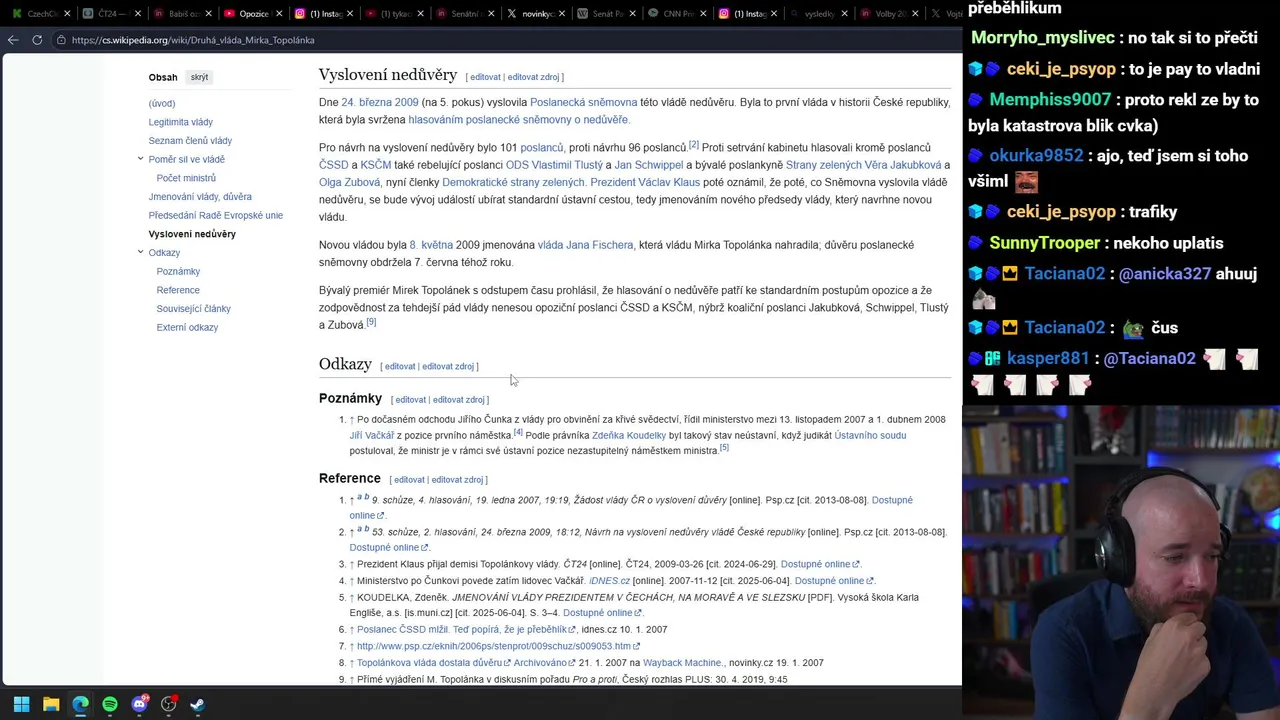The width and height of the screenshot is (1280, 720).
Task: Jump to (úvod) in contents sidebar
Action: coord(162,103)
